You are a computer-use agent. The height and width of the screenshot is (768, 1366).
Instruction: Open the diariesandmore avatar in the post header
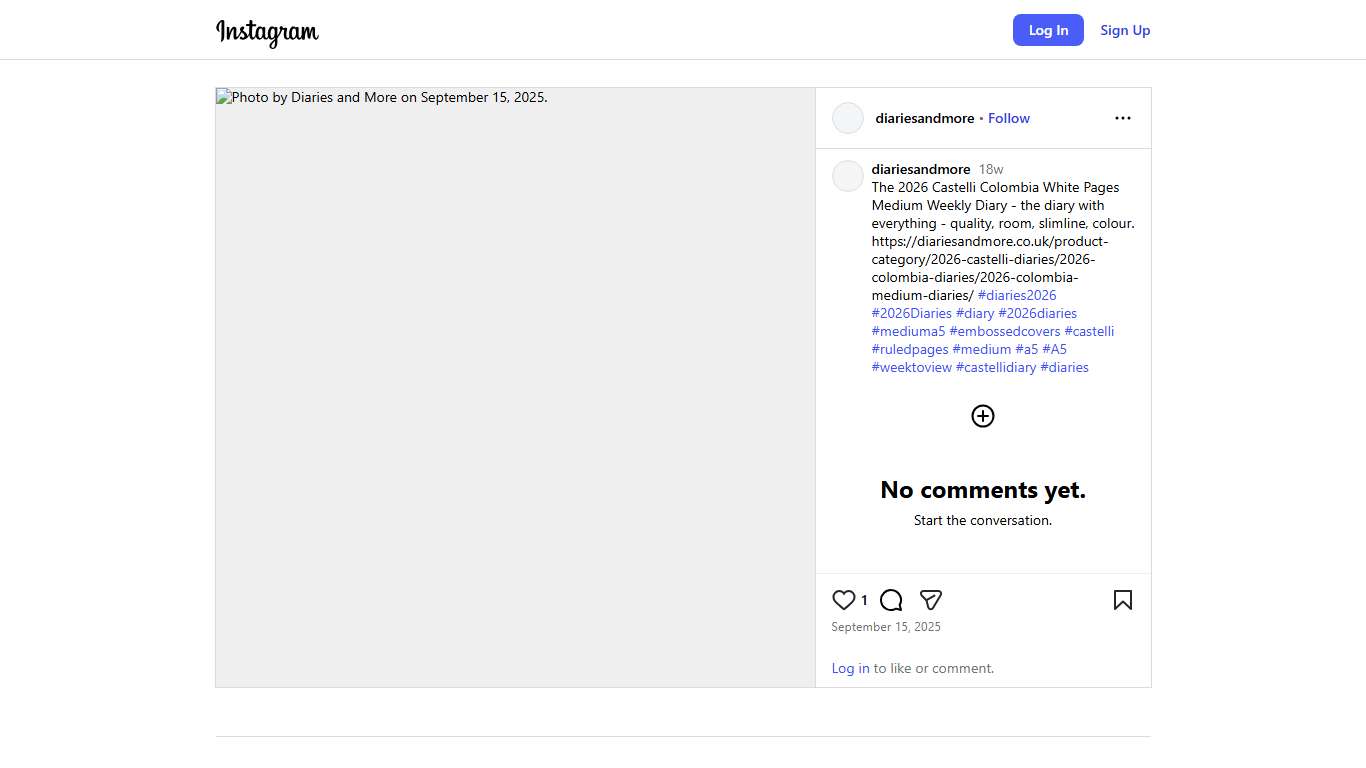click(x=848, y=118)
